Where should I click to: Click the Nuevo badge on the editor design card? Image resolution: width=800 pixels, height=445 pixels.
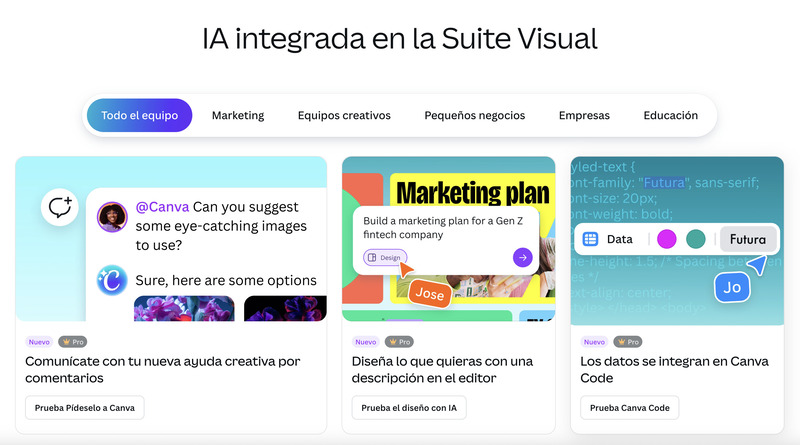[366, 342]
